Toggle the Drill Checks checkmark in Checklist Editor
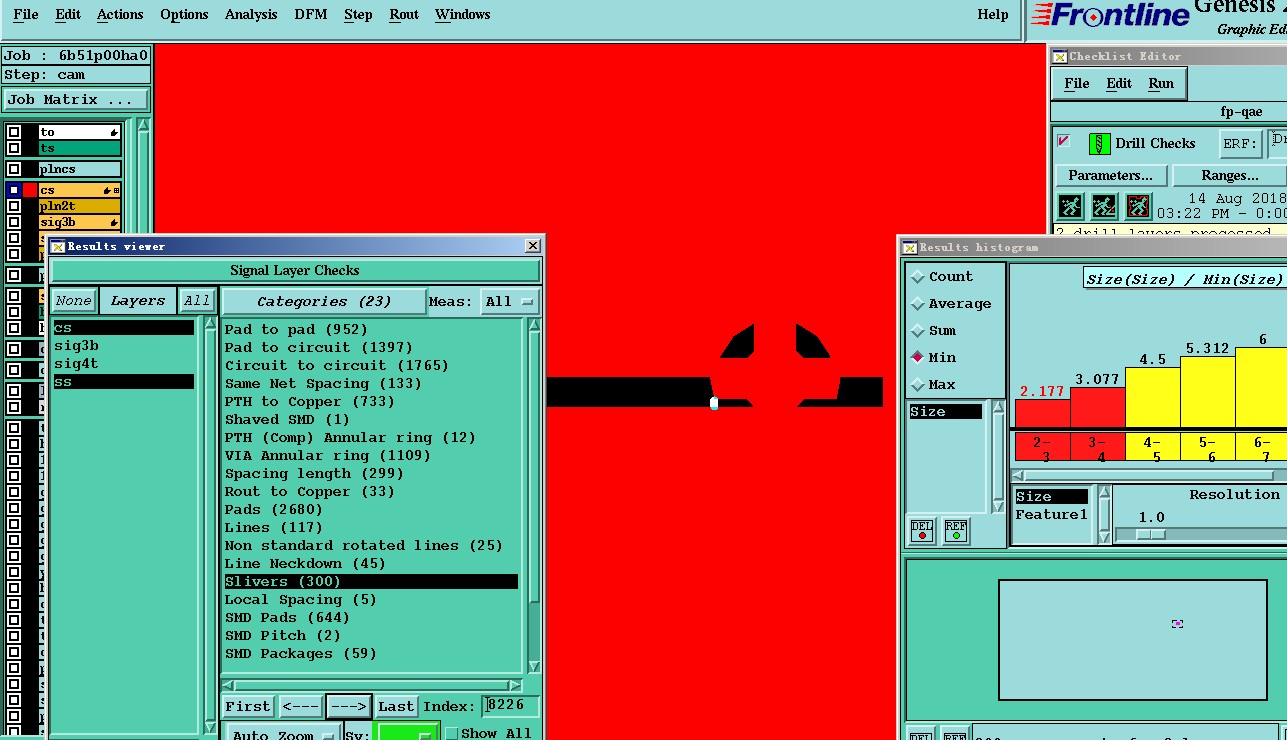This screenshot has width=1287, height=740. [x=1064, y=141]
